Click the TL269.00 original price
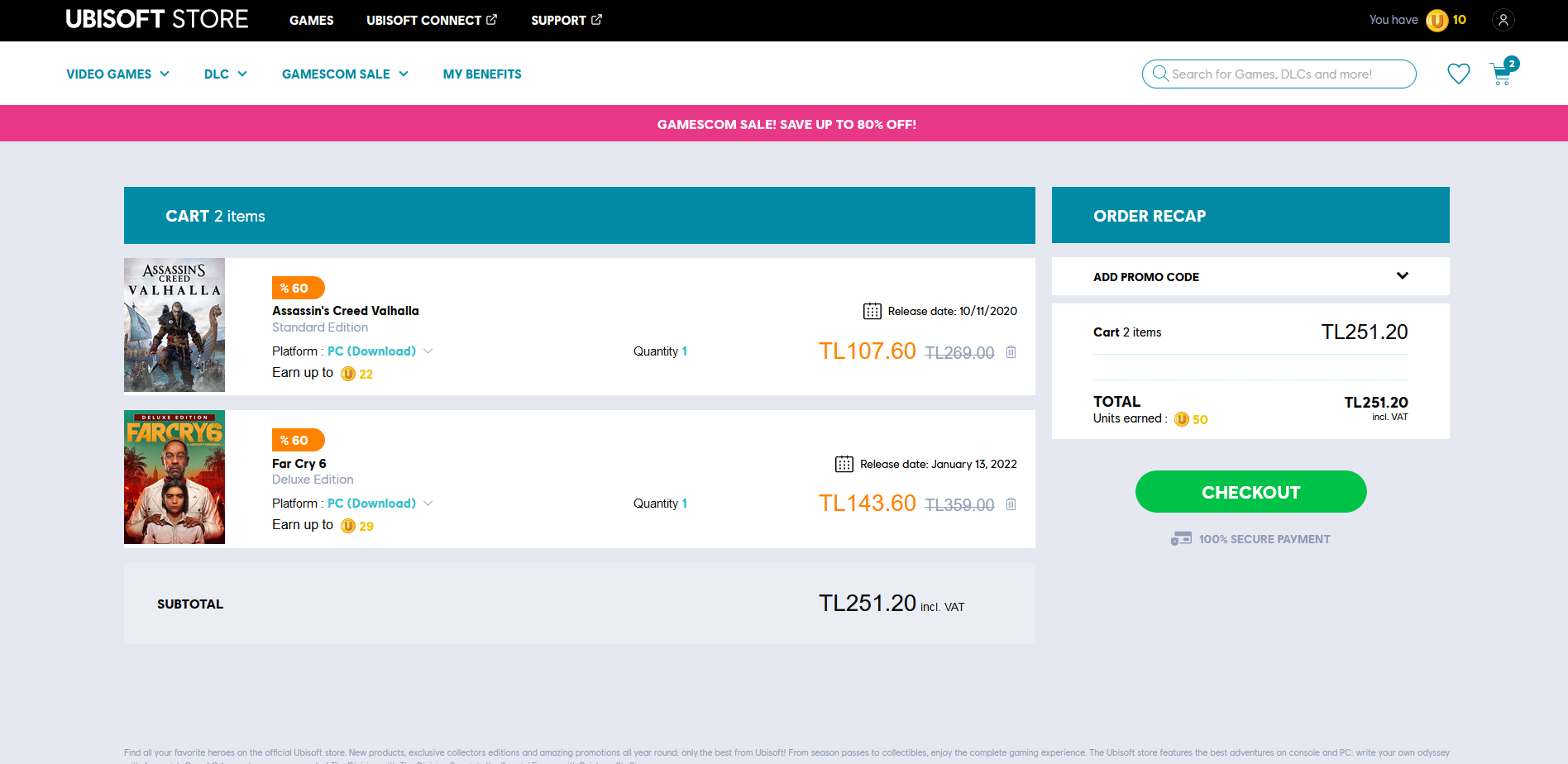 click(959, 353)
